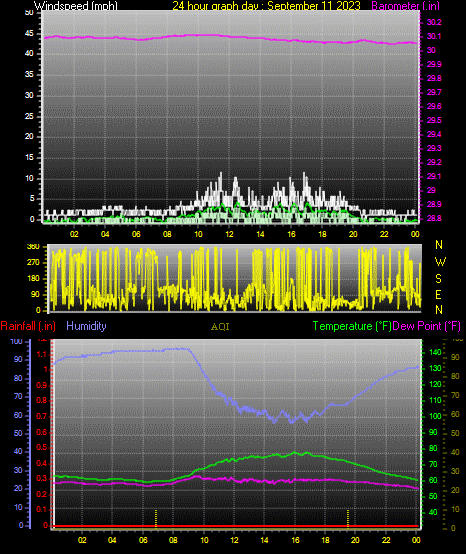Click the 35 mark on windspeed axis
This screenshot has height=554, width=466.
click(29, 75)
